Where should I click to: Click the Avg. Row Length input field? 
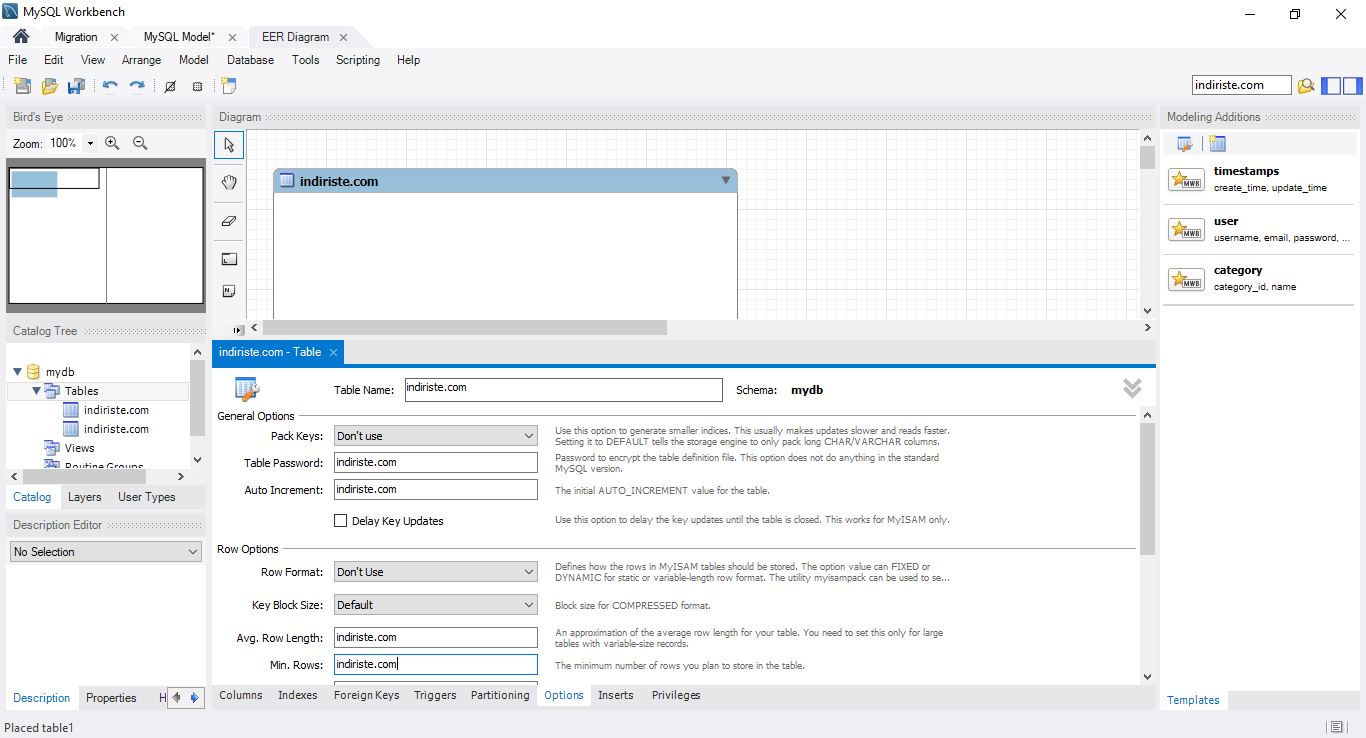(x=436, y=638)
